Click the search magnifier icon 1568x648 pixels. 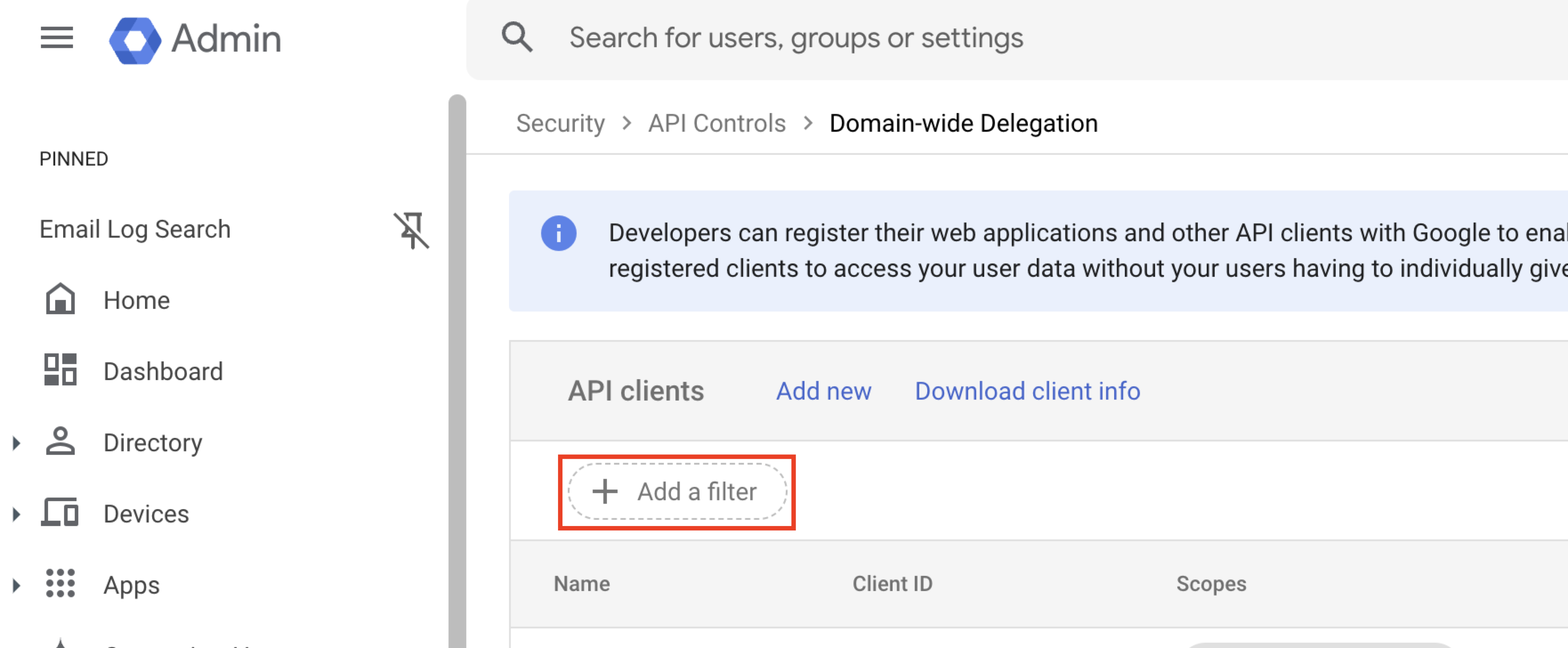(x=517, y=38)
